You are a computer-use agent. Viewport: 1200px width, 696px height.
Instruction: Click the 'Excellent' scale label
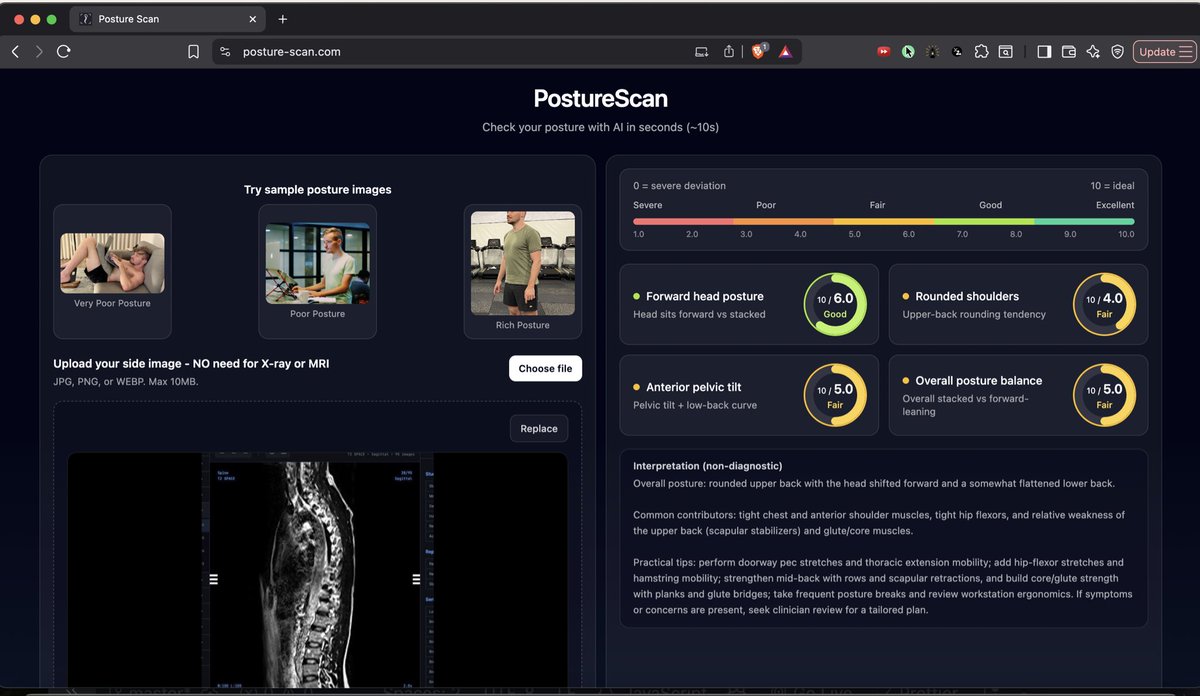point(1115,205)
